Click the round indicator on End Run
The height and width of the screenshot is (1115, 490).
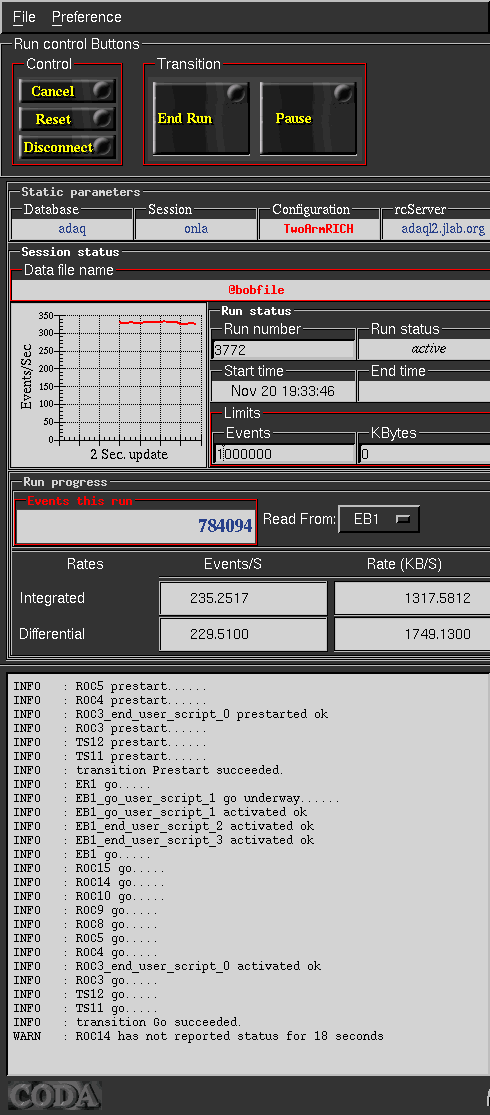[235, 94]
